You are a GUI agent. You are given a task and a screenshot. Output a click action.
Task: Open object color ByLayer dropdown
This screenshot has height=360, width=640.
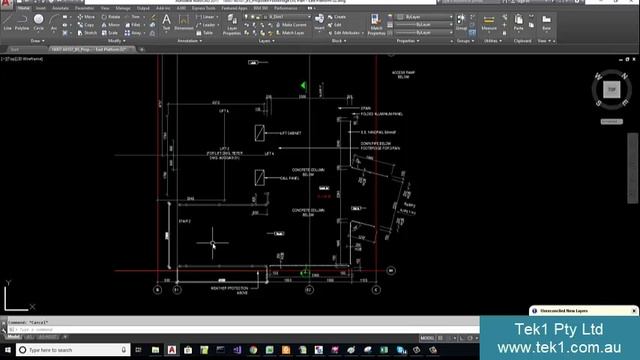point(424,17)
